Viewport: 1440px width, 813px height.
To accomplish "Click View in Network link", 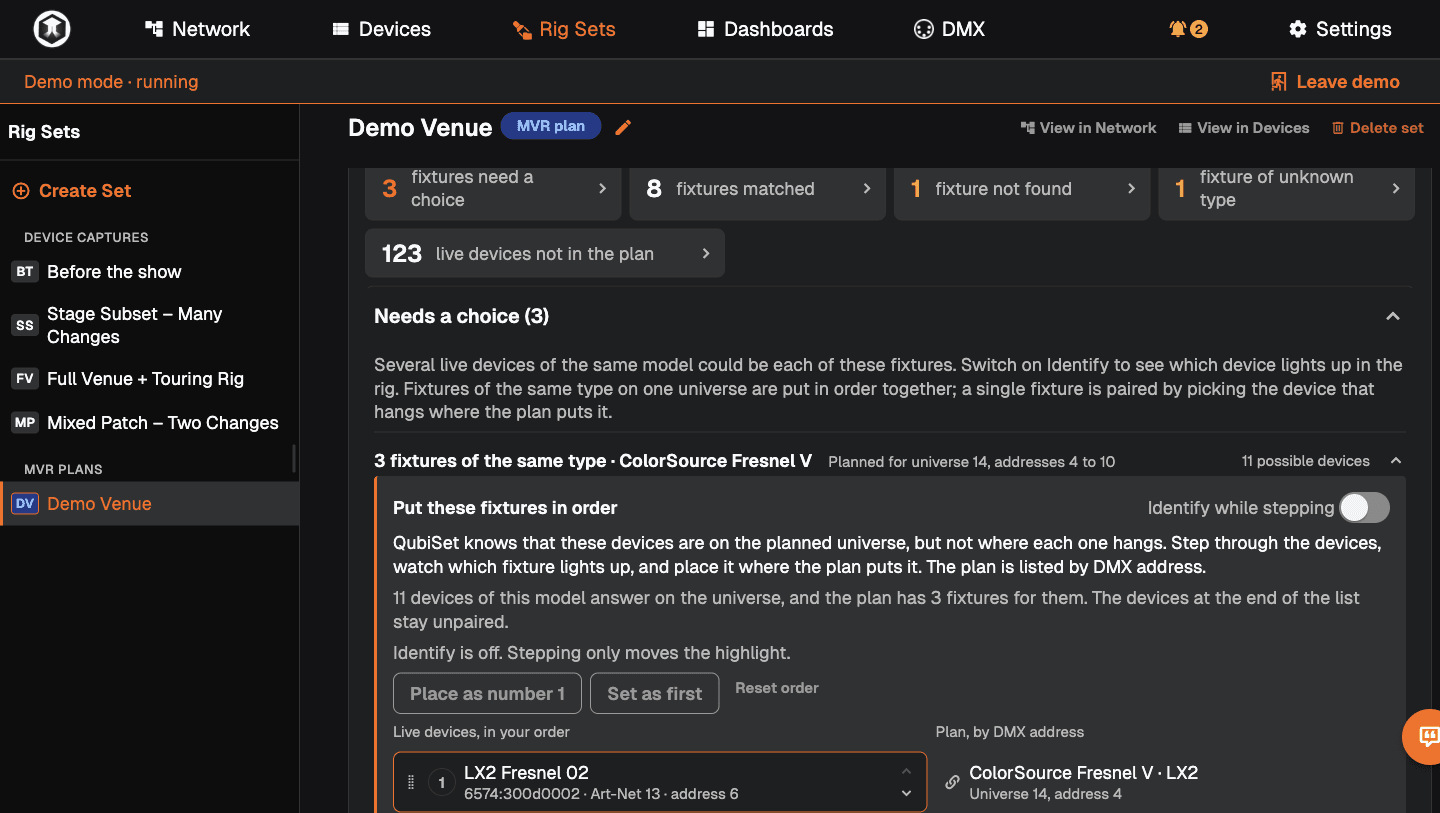I will [x=1088, y=128].
